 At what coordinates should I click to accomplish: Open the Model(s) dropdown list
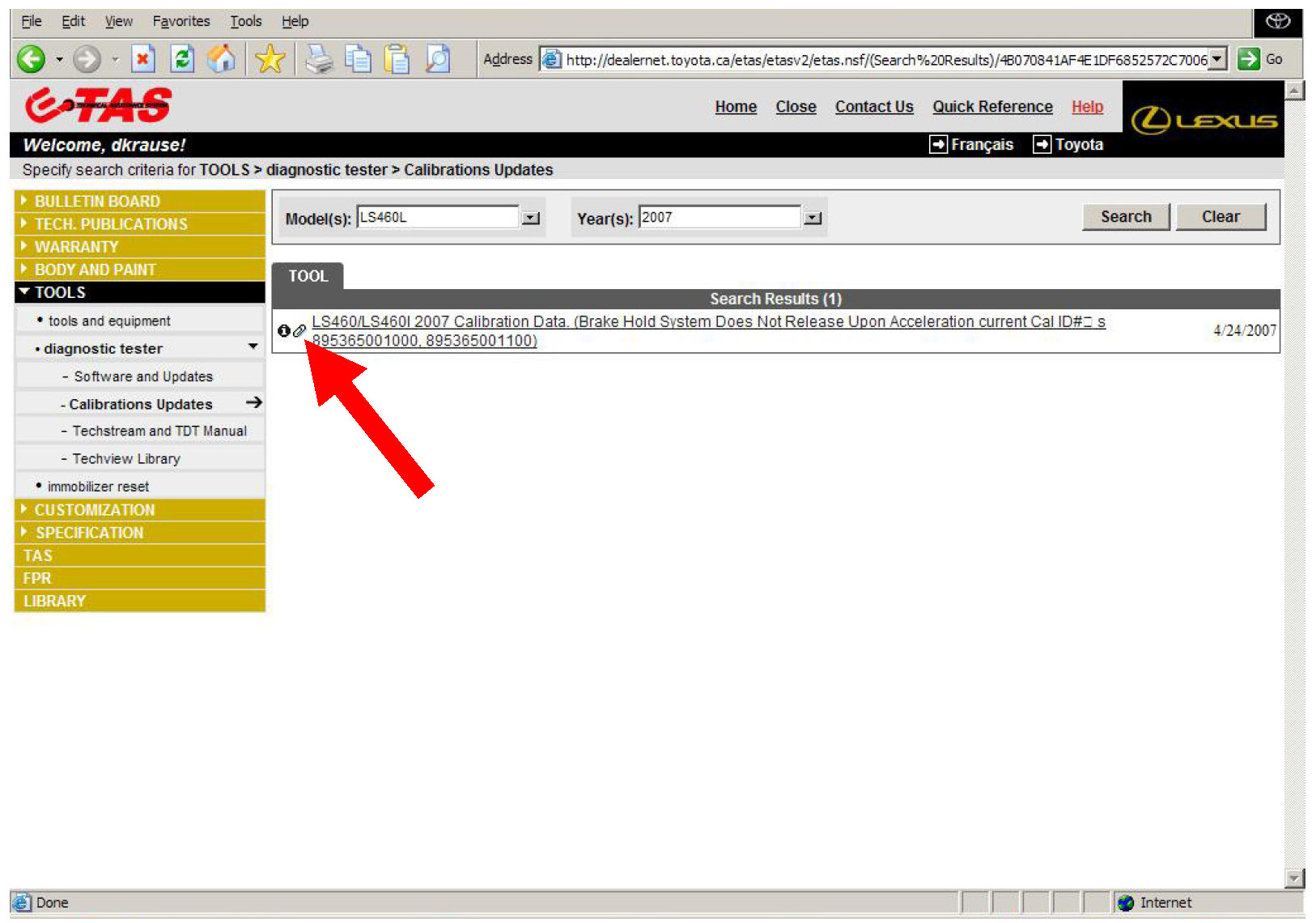tap(531, 218)
